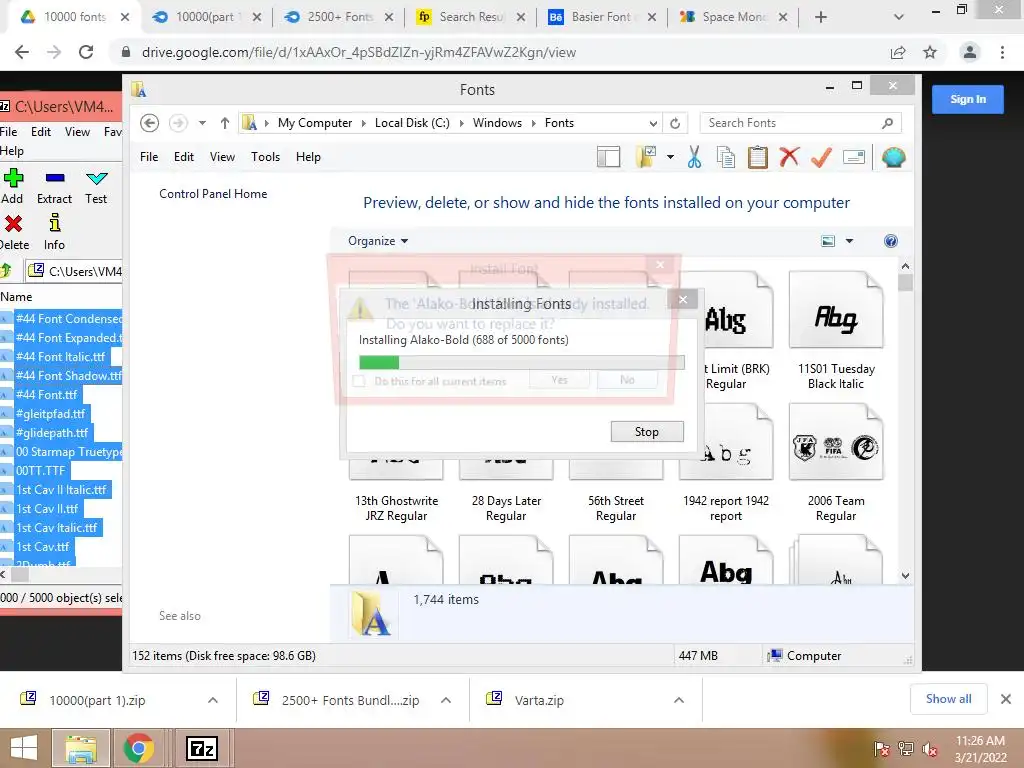Click the Copy icon in Fonts toolbar
The image size is (1024, 768).
[x=726, y=157]
